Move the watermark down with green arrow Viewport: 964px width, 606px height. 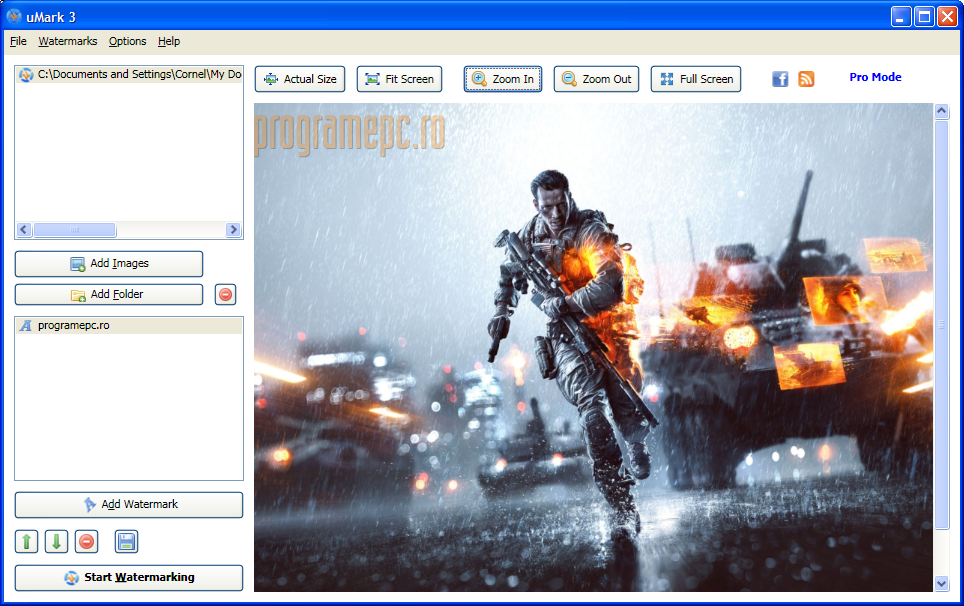coord(57,541)
